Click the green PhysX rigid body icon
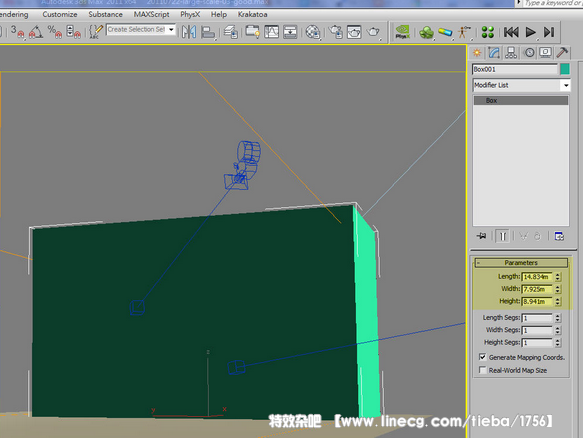 click(426, 32)
